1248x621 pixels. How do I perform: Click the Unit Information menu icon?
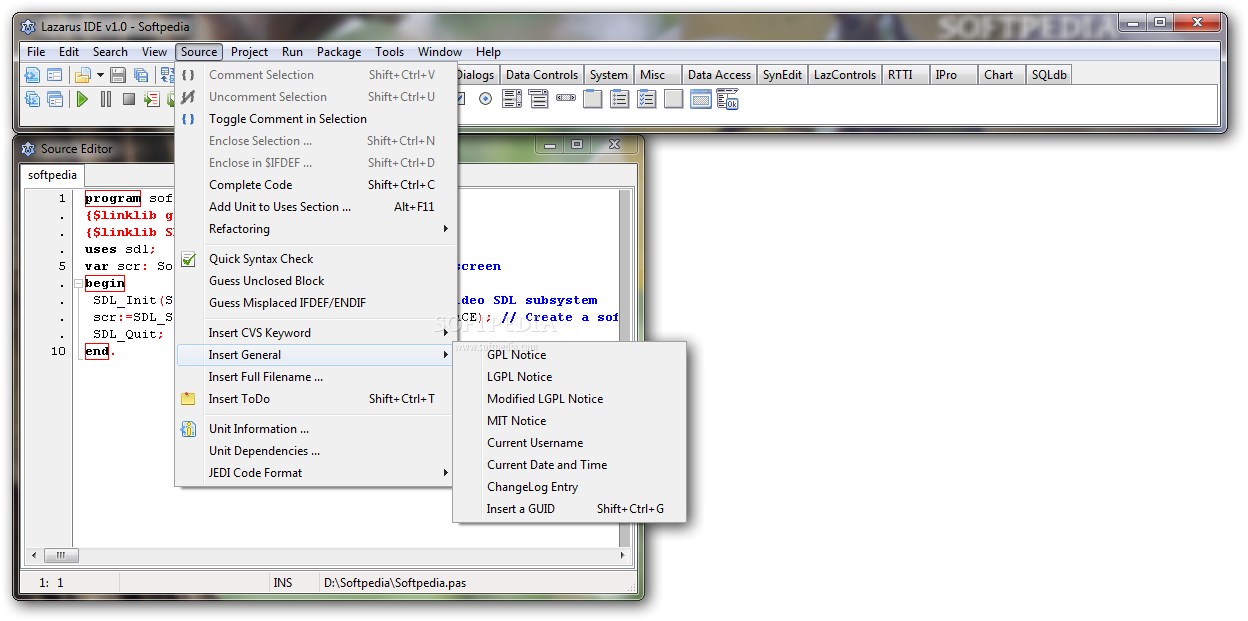point(188,429)
